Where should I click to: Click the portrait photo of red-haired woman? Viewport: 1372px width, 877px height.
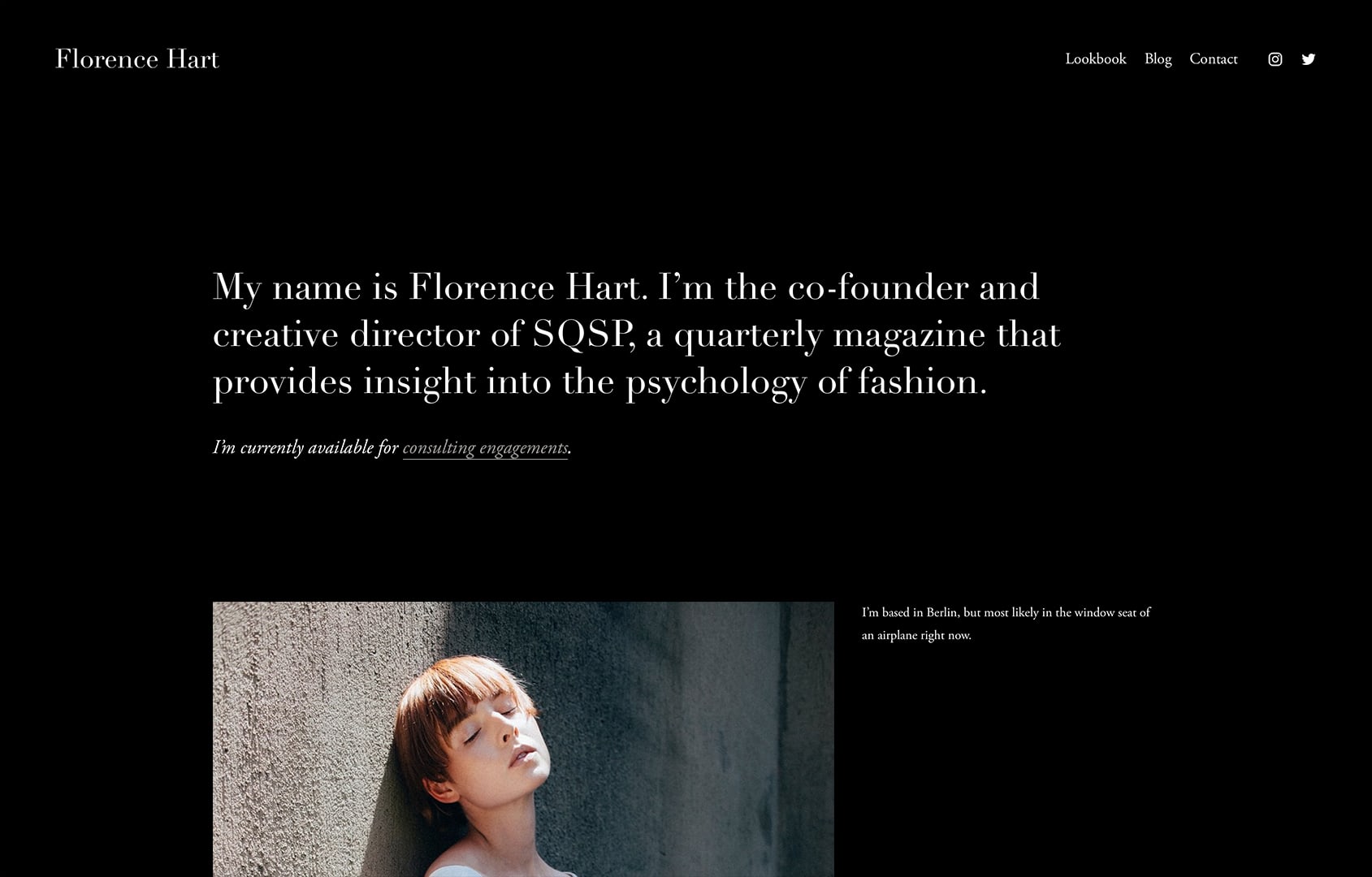[523, 739]
